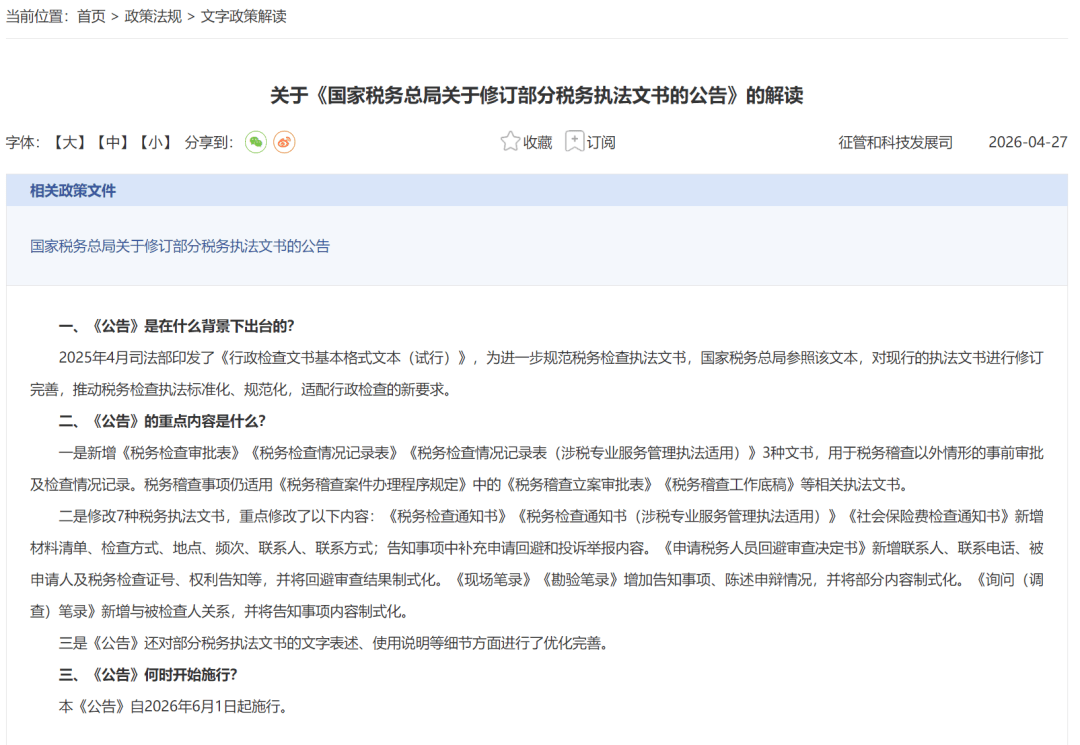Image resolution: width=1080 pixels, height=745 pixels.
Task: Open the 首页 breadcrumb link
Action: pos(91,17)
